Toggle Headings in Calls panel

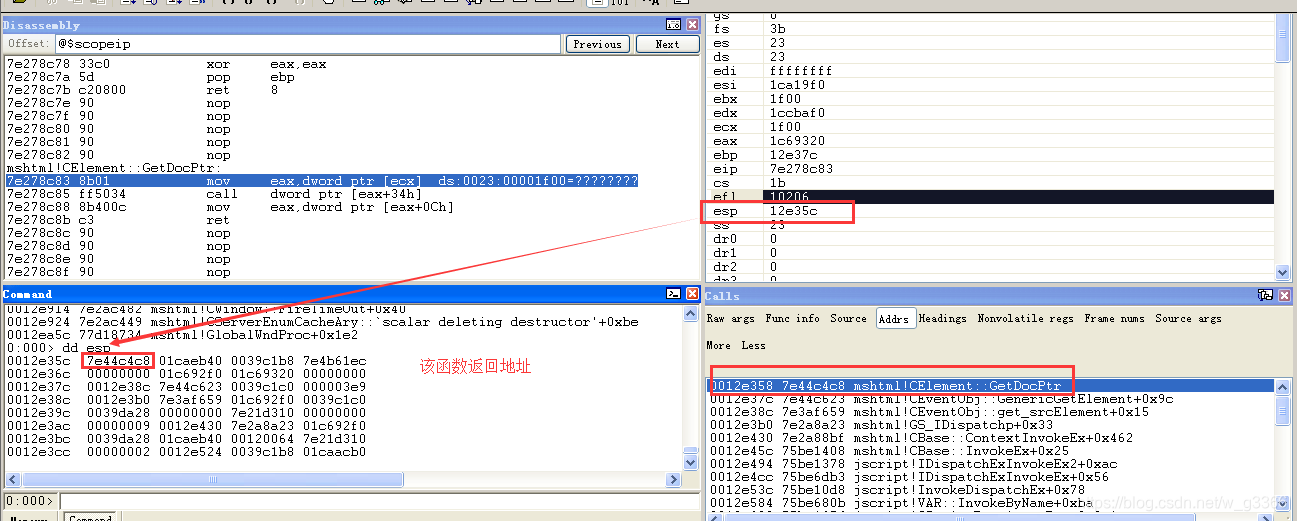tap(943, 318)
